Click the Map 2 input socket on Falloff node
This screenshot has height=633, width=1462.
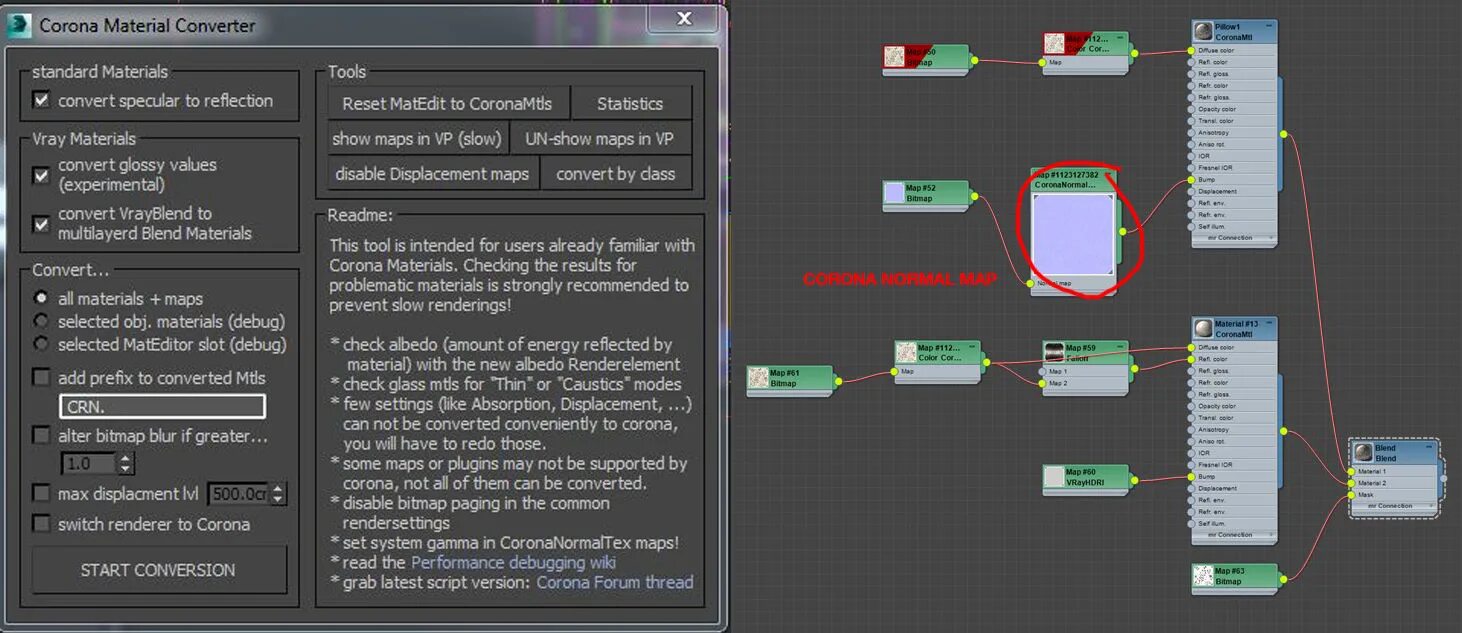coord(1041,383)
